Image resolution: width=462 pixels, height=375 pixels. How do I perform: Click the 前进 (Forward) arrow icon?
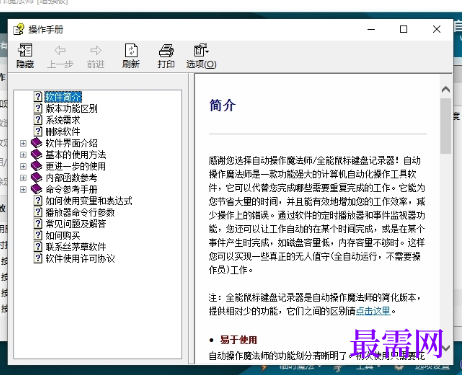[x=96, y=50]
